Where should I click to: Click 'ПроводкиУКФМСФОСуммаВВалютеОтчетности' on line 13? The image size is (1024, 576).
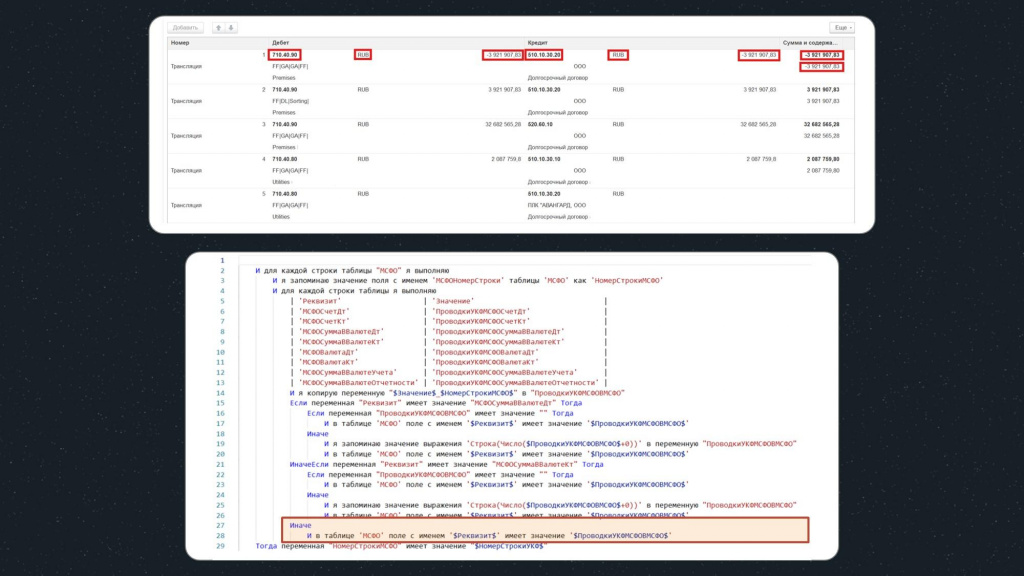pyautogui.click(x=516, y=383)
